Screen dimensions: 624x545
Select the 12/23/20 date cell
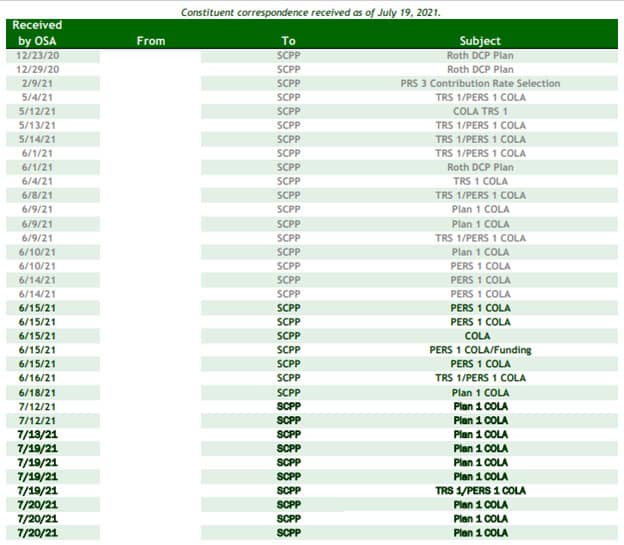coord(38,56)
